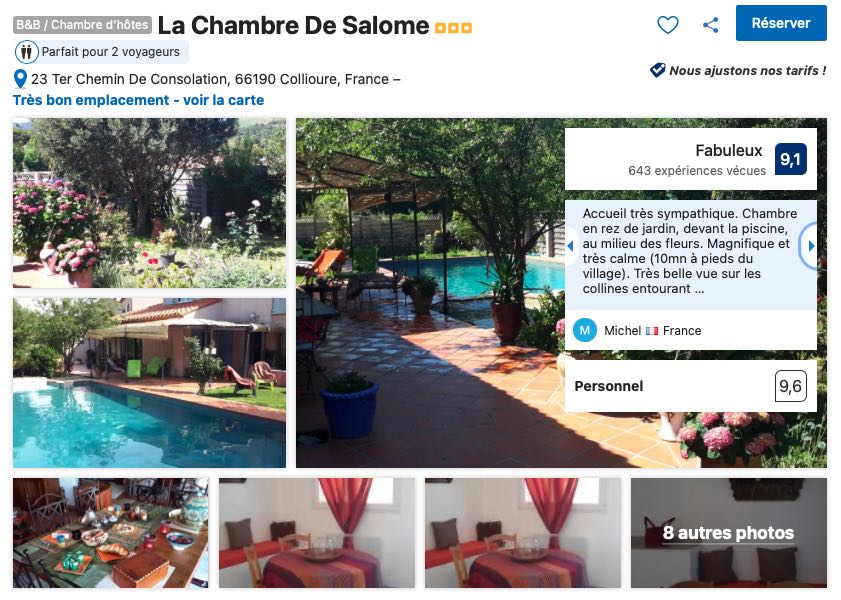Viewport: 841px width, 600px height.
Task: Save property with heart icon
Action: tap(668, 25)
